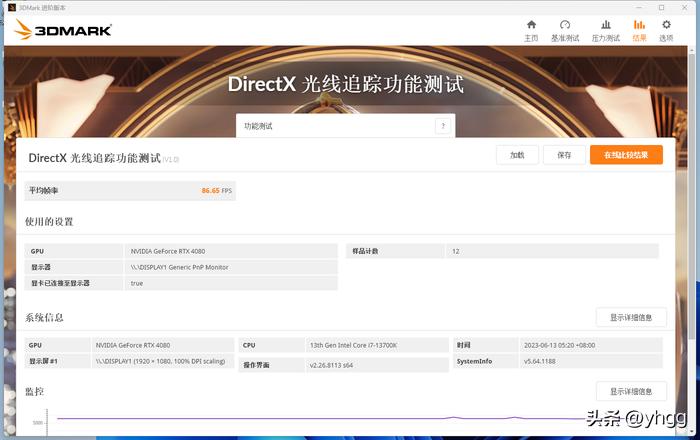Click the 3DMark logo
The width and height of the screenshot is (700, 440).
tap(63, 30)
